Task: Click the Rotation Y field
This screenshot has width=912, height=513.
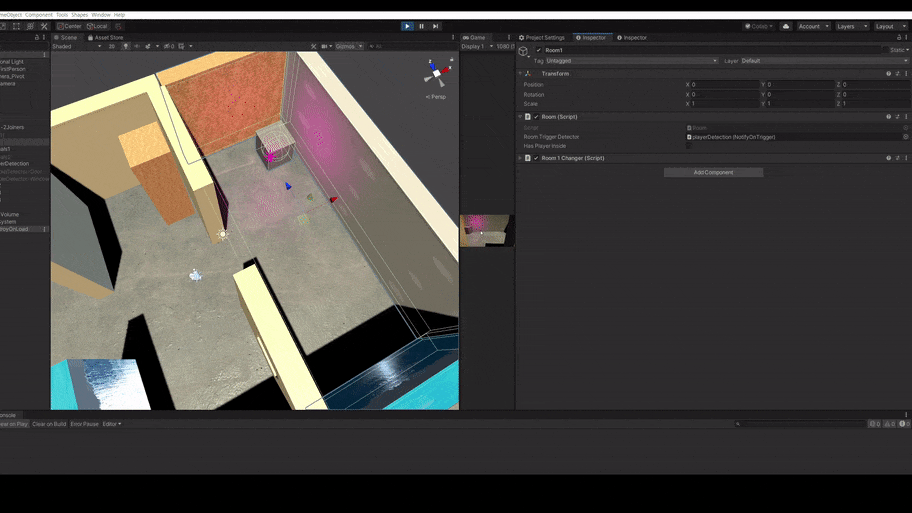Action: [800, 94]
